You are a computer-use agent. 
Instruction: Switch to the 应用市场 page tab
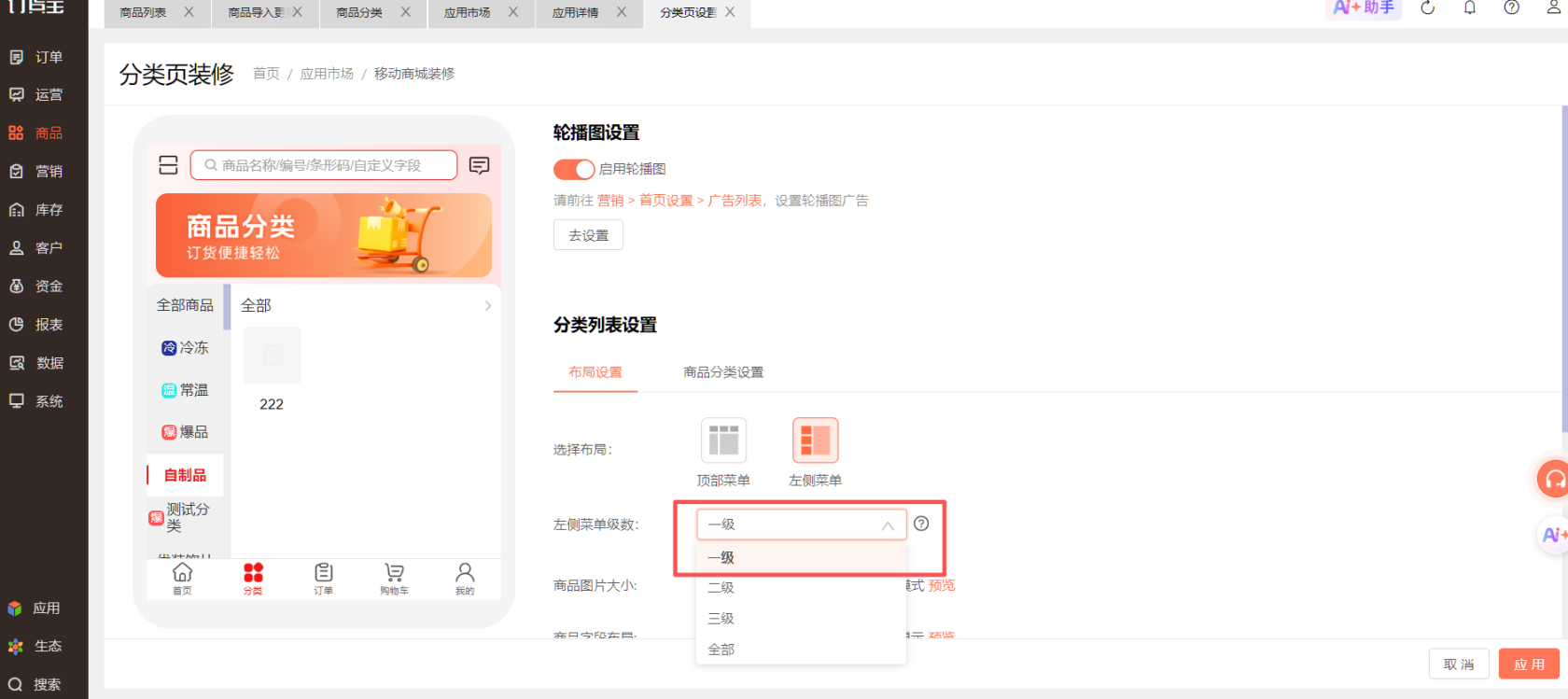click(467, 13)
